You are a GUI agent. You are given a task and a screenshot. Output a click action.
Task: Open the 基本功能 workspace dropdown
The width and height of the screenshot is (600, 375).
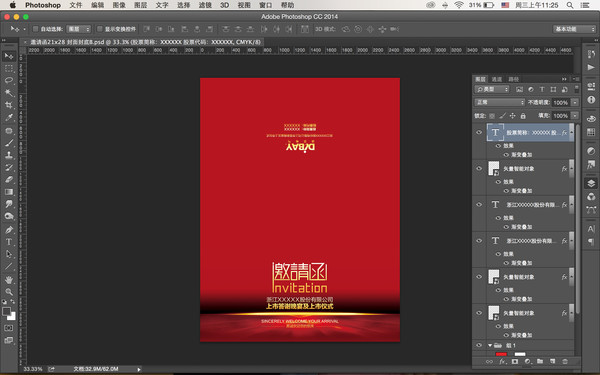pos(574,29)
